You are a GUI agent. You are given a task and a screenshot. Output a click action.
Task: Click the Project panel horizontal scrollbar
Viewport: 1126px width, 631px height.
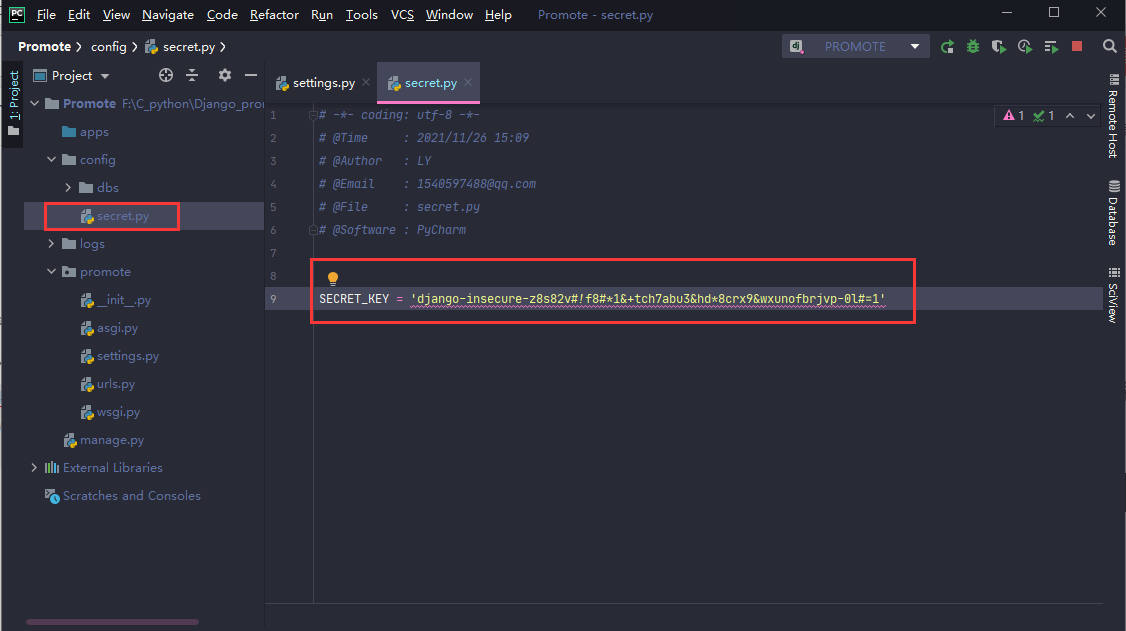(113, 622)
